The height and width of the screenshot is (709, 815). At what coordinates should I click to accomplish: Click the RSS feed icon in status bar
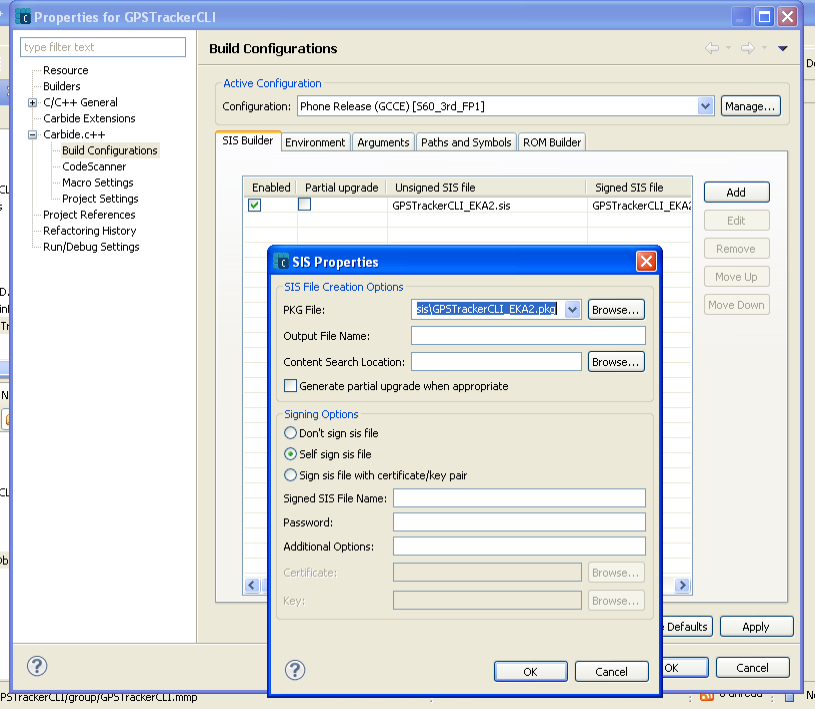[x=707, y=696]
